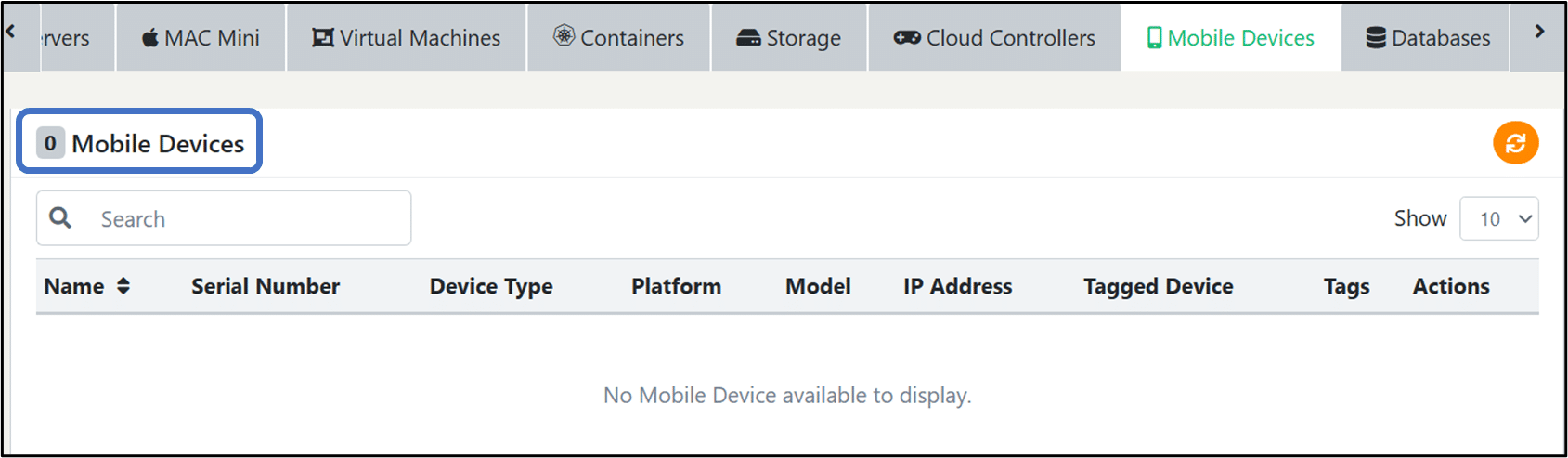Open the Databases tab
Viewport: 1568px width, 458px height.
pos(1428,38)
